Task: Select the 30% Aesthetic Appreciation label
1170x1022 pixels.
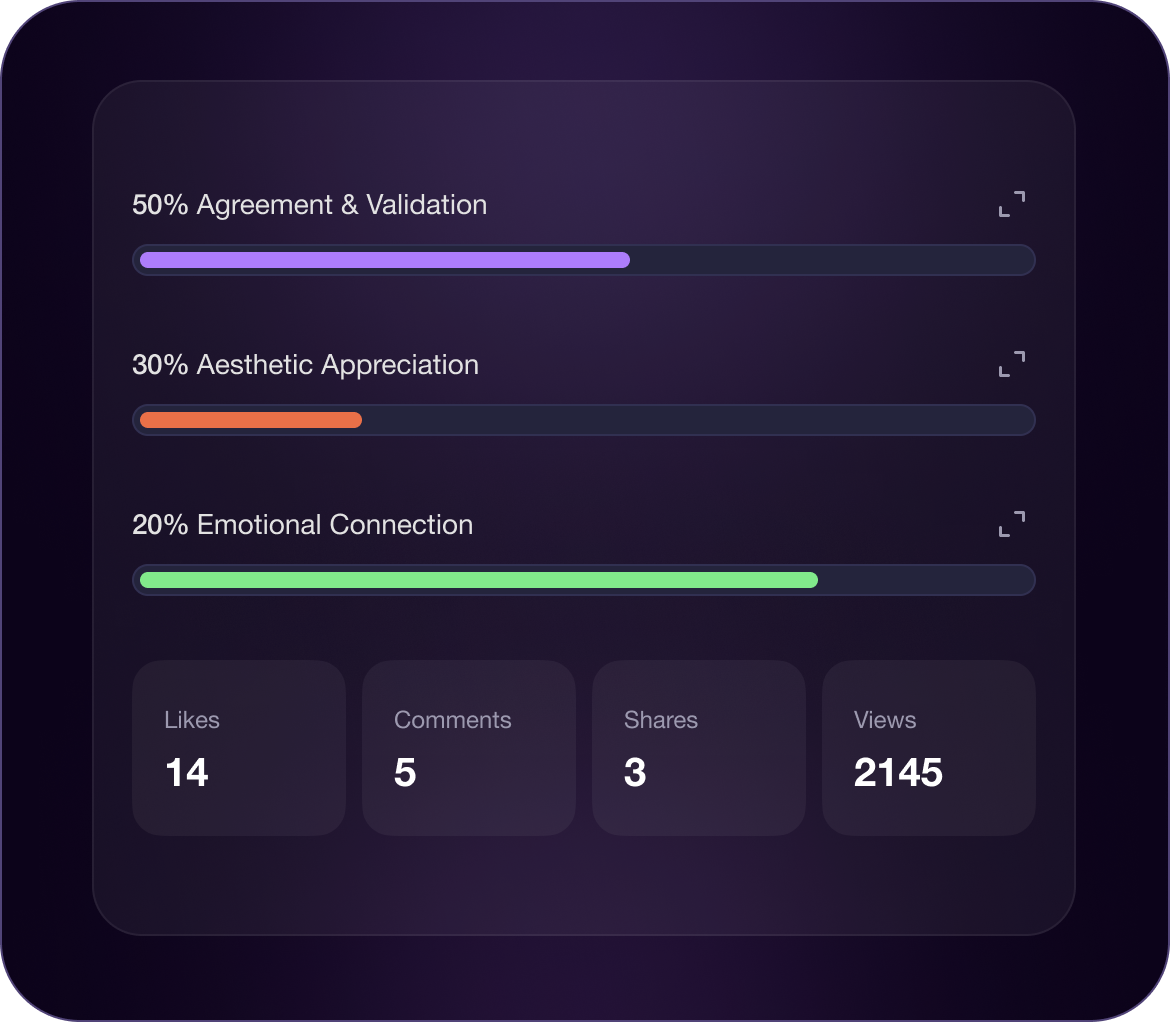Action: [x=305, y=365]
